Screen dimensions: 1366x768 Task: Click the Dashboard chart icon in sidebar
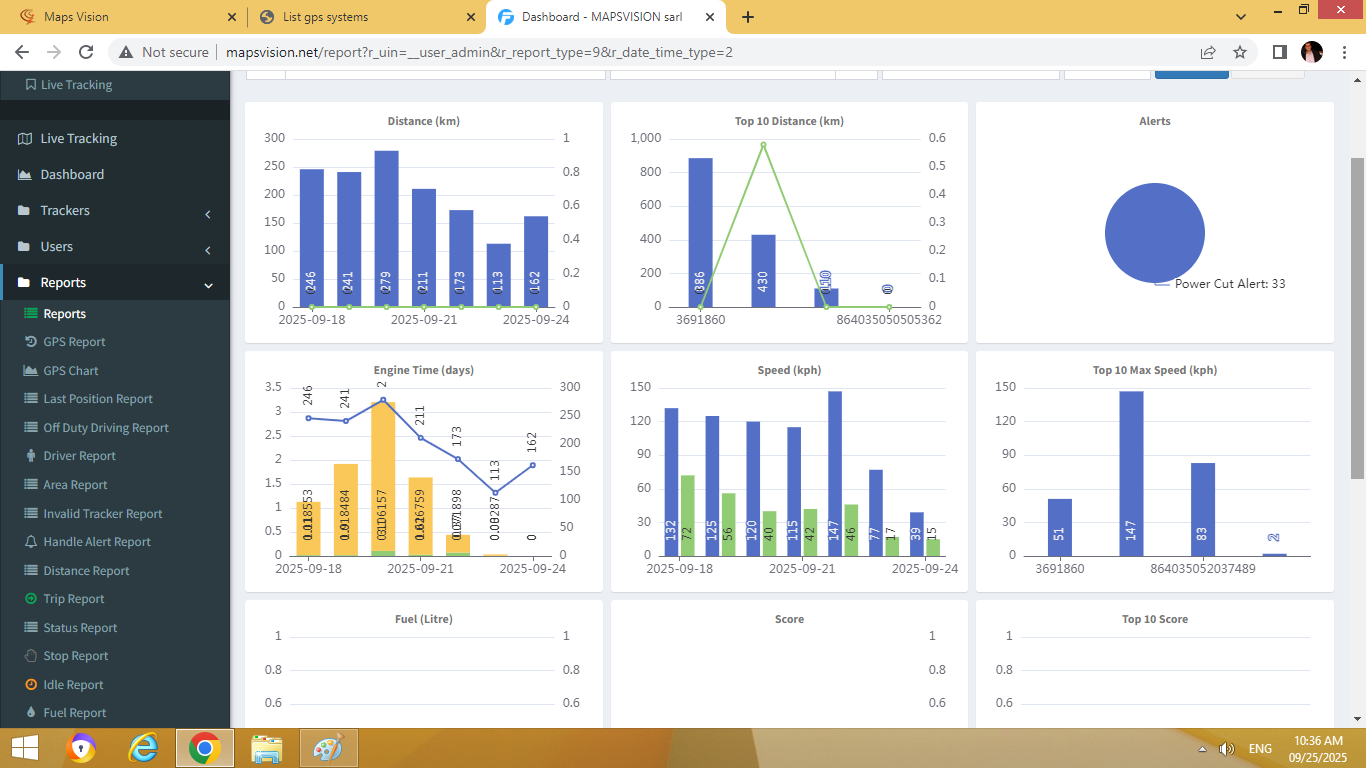click(25, 175)
